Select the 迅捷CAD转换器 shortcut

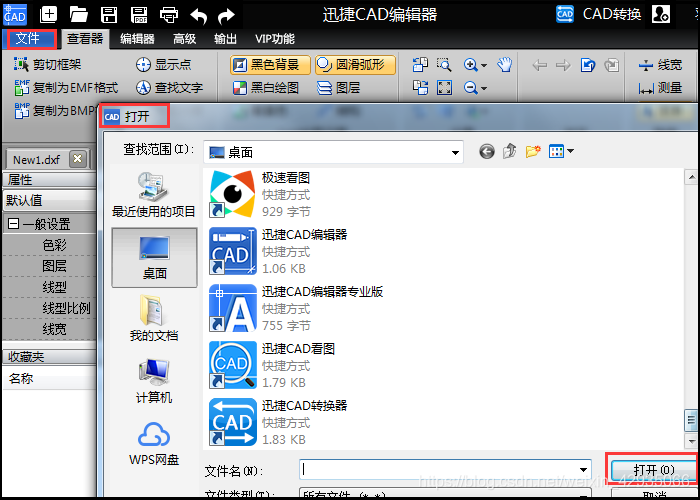(278, 422)
